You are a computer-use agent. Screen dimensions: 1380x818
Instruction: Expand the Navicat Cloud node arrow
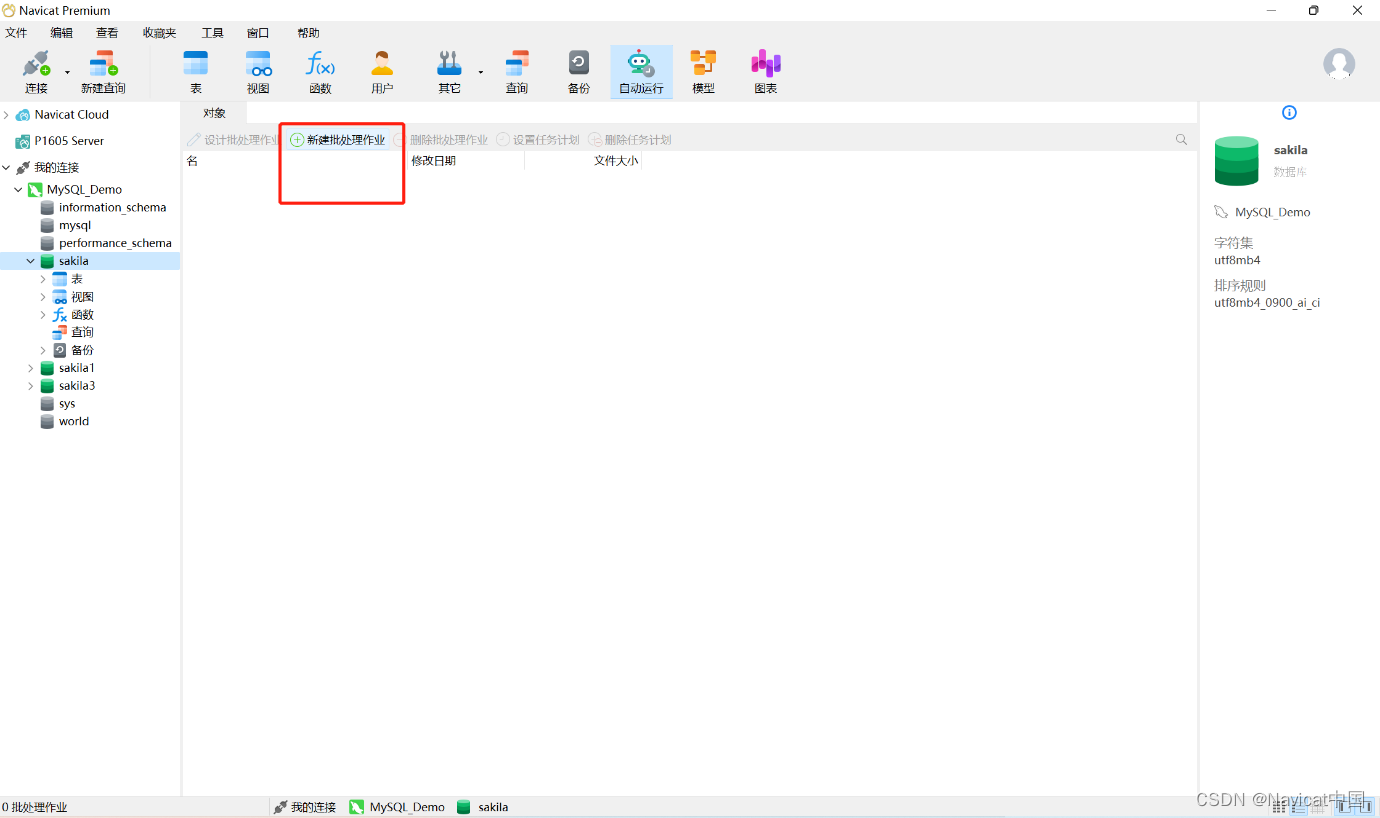pos(6,115)
